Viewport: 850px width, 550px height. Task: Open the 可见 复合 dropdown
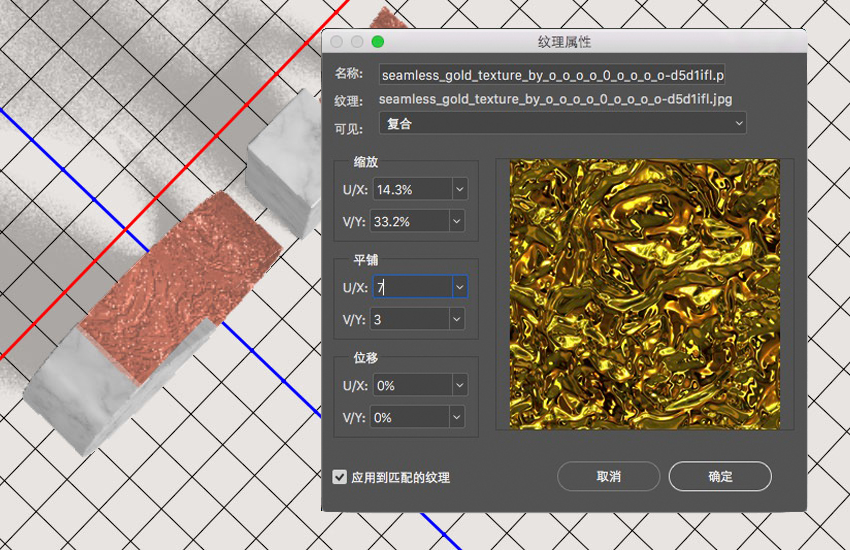[563, 124]
